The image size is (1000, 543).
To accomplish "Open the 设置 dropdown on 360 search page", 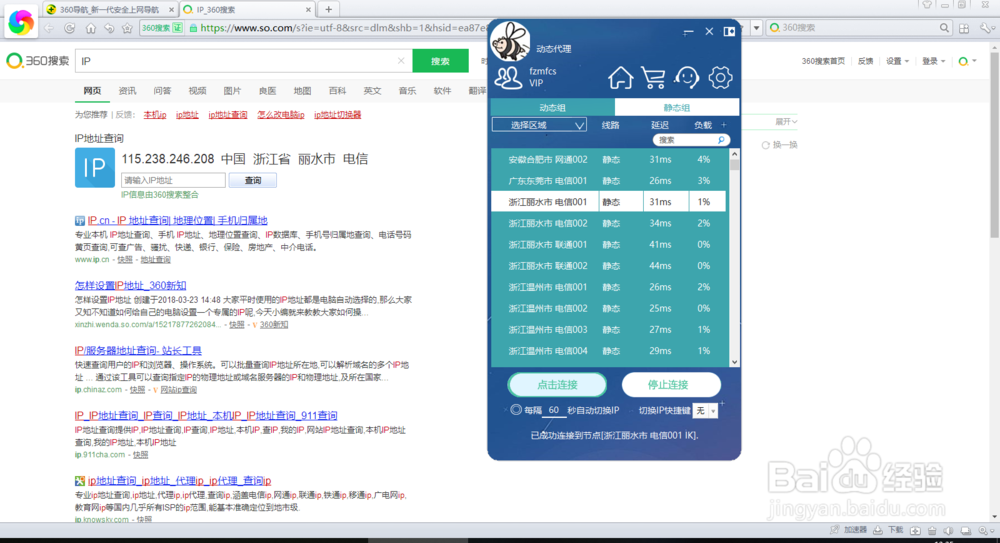I will pyautogui.click(x=897, y=61).
